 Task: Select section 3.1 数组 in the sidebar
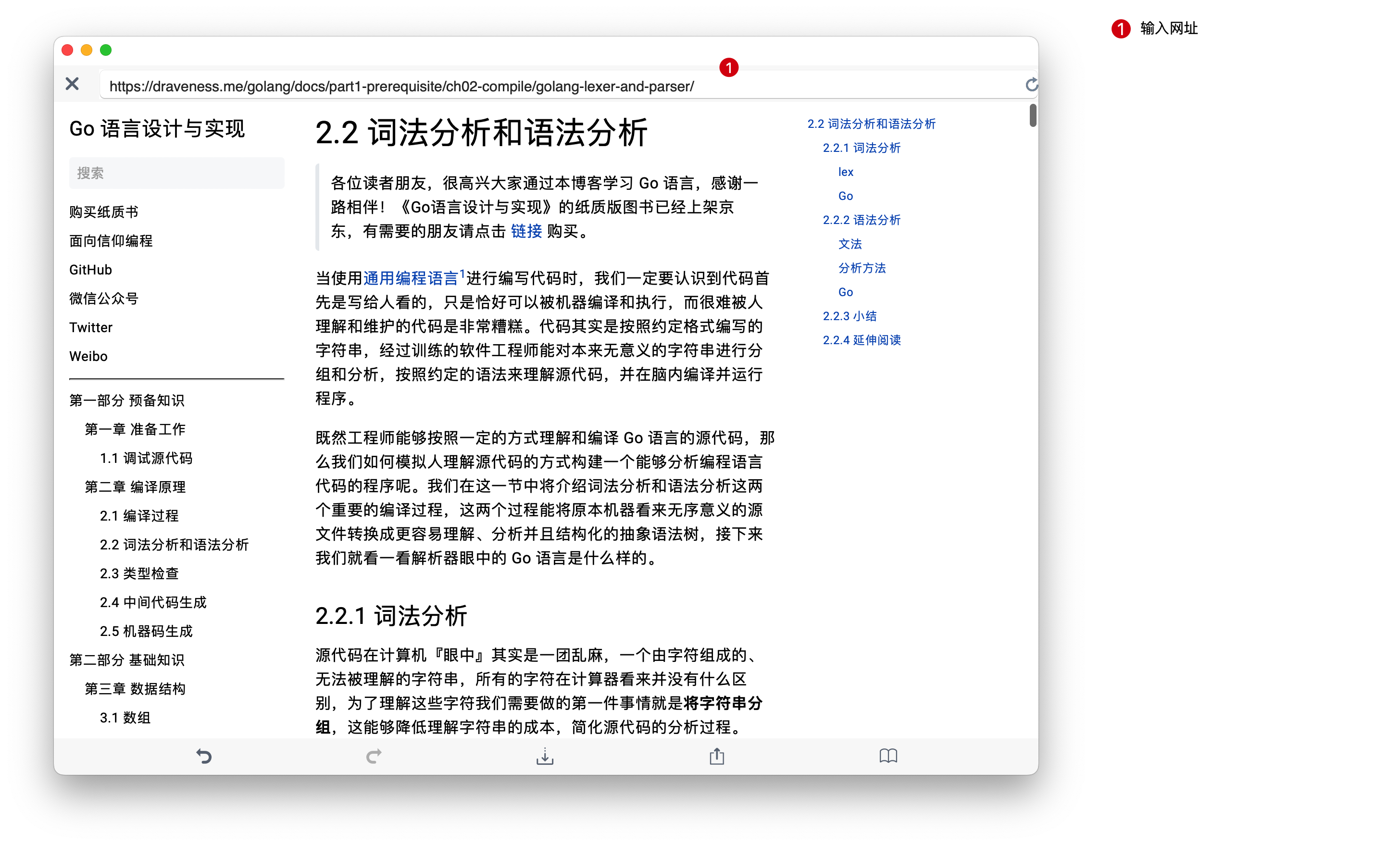[x=125, y=718]
